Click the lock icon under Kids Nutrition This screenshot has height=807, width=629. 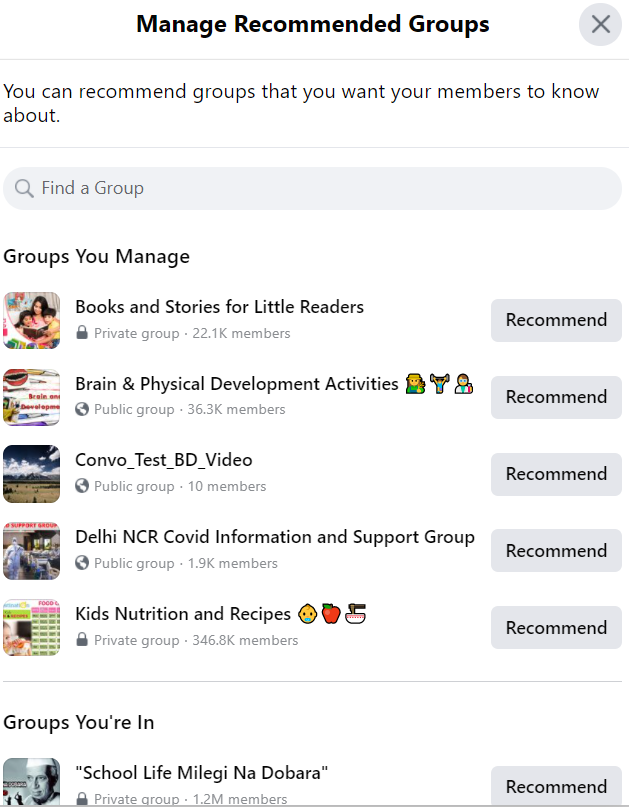point(82,641)
